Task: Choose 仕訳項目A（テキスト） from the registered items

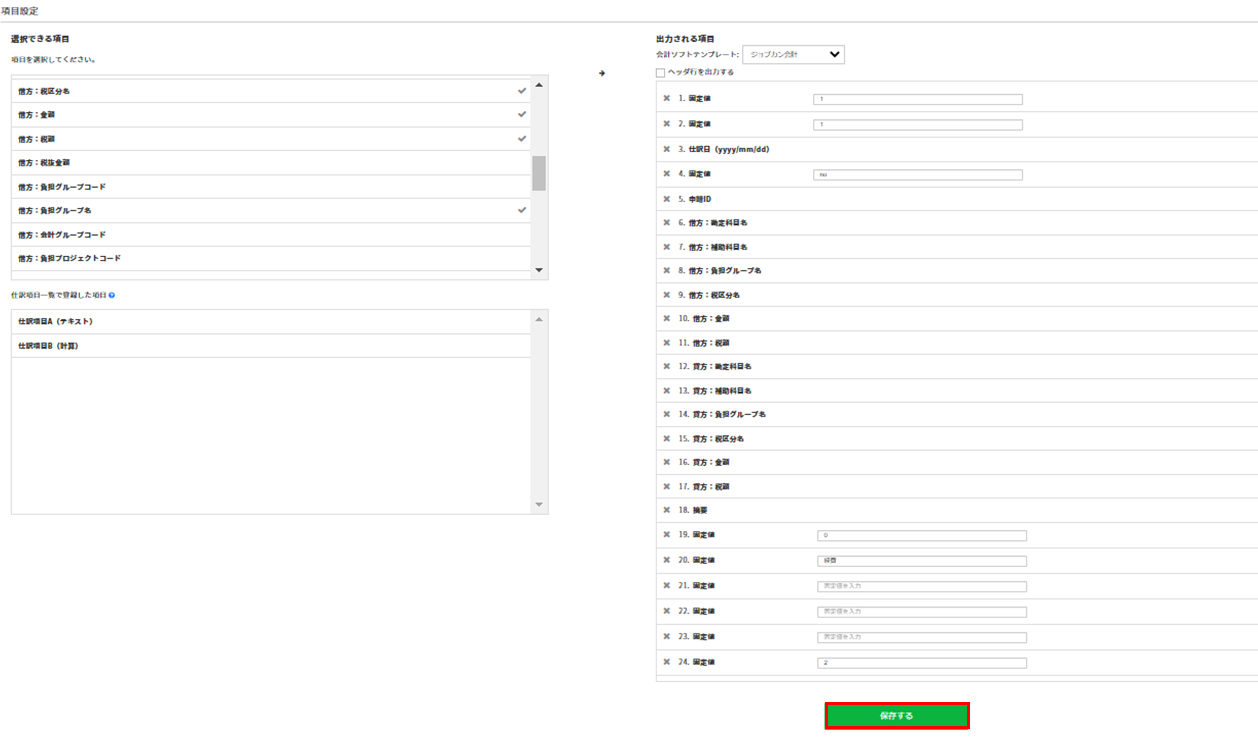Action: coord(270,322)
